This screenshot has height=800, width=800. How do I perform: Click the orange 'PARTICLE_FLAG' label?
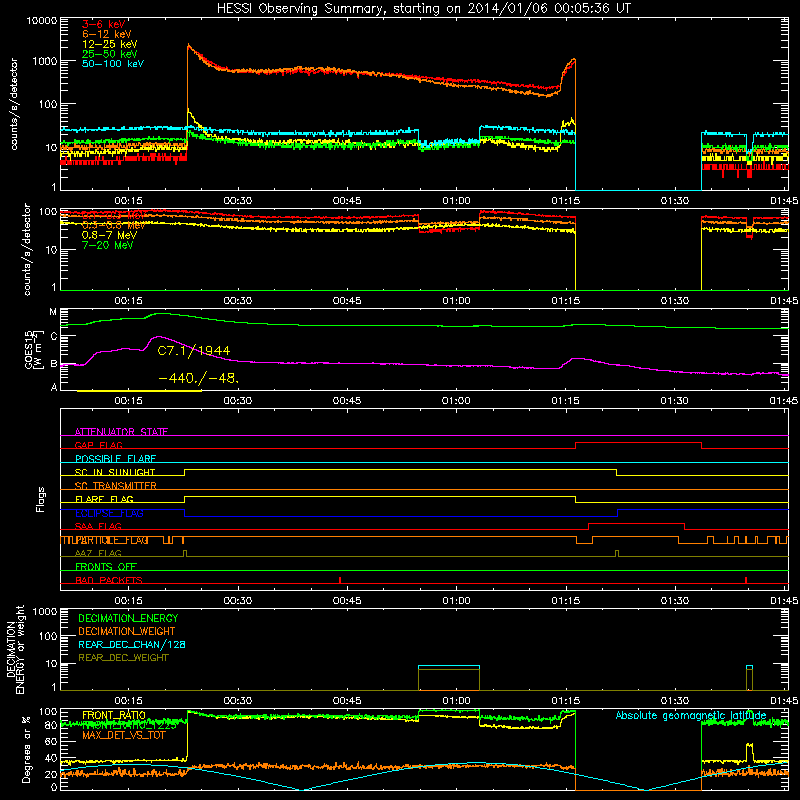tap(112, 540)
